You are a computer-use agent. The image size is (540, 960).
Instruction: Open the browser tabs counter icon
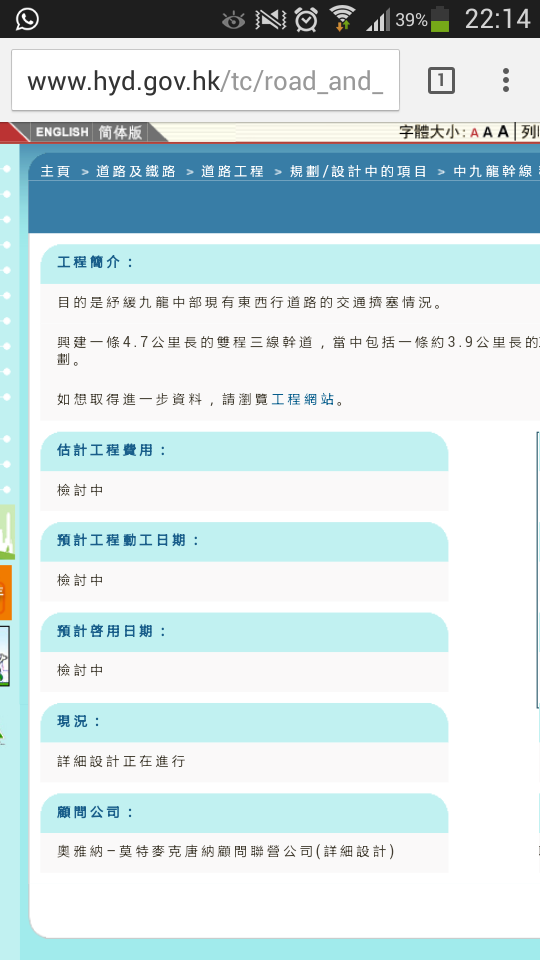pos(441,80)
